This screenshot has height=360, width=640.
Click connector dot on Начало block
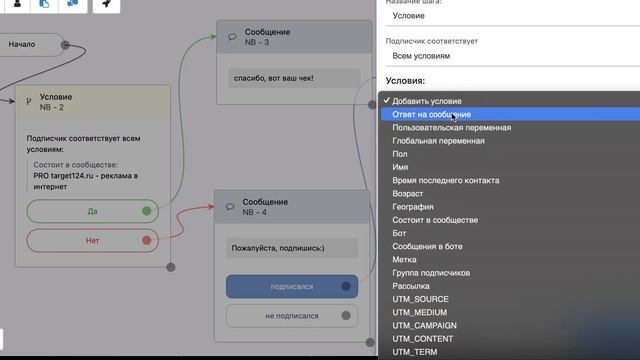click(x=65, y=44)
